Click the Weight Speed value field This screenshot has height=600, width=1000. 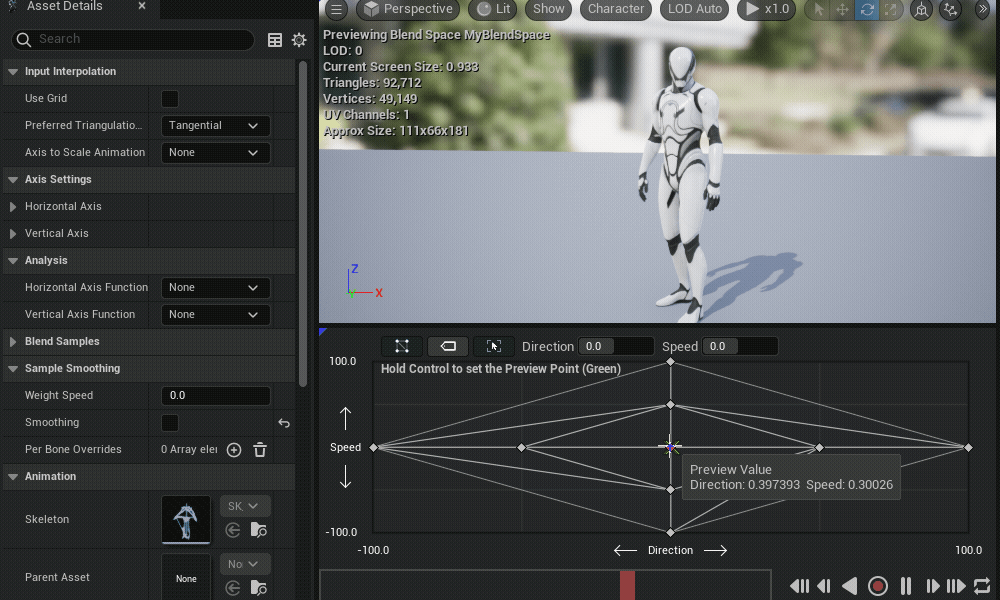pyautogui.click(x=215, y=396)
